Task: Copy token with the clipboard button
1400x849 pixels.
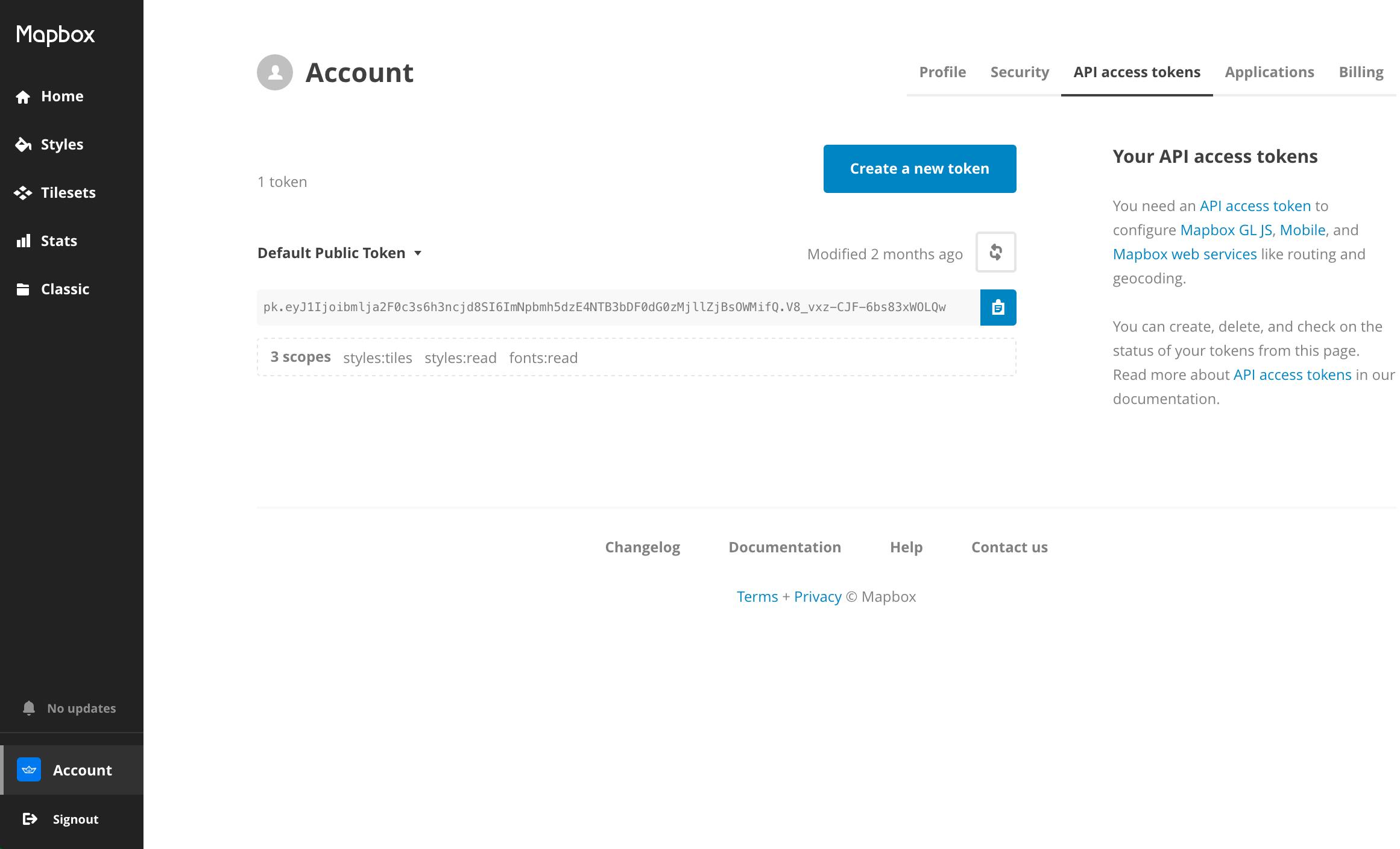Action: tap(998, 308)
